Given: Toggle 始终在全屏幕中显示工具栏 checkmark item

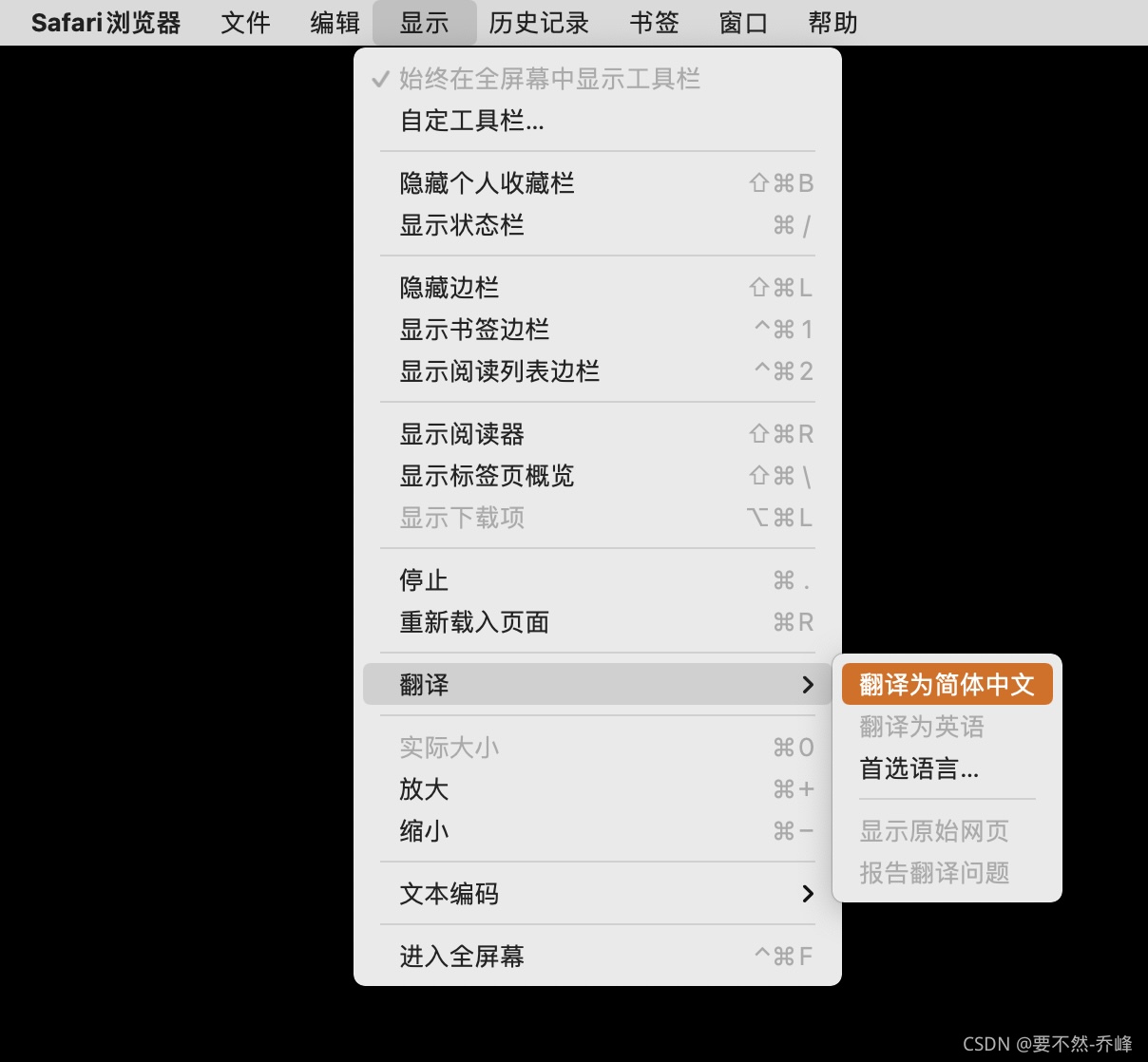Looking at the screenshot, I should point(598,79).
